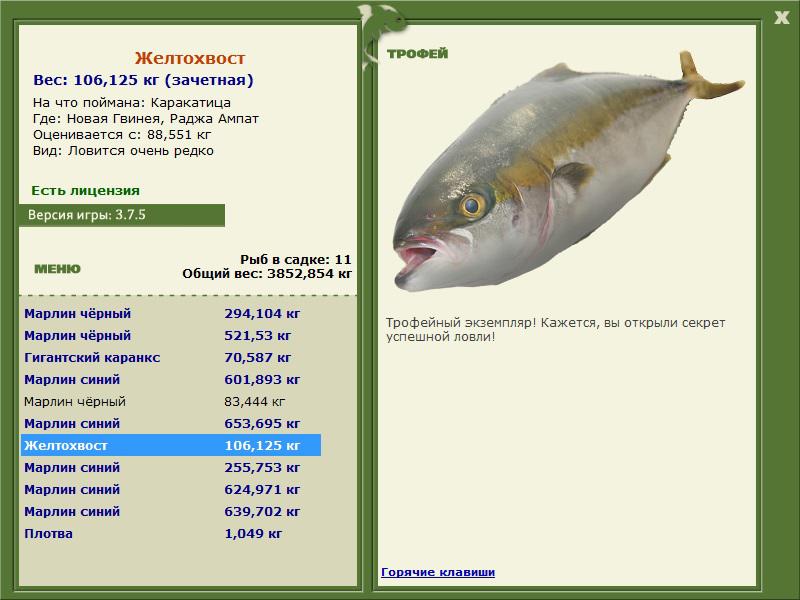
Task: Click the Желтохвост trophy fish picture
Action: [568, 171]
